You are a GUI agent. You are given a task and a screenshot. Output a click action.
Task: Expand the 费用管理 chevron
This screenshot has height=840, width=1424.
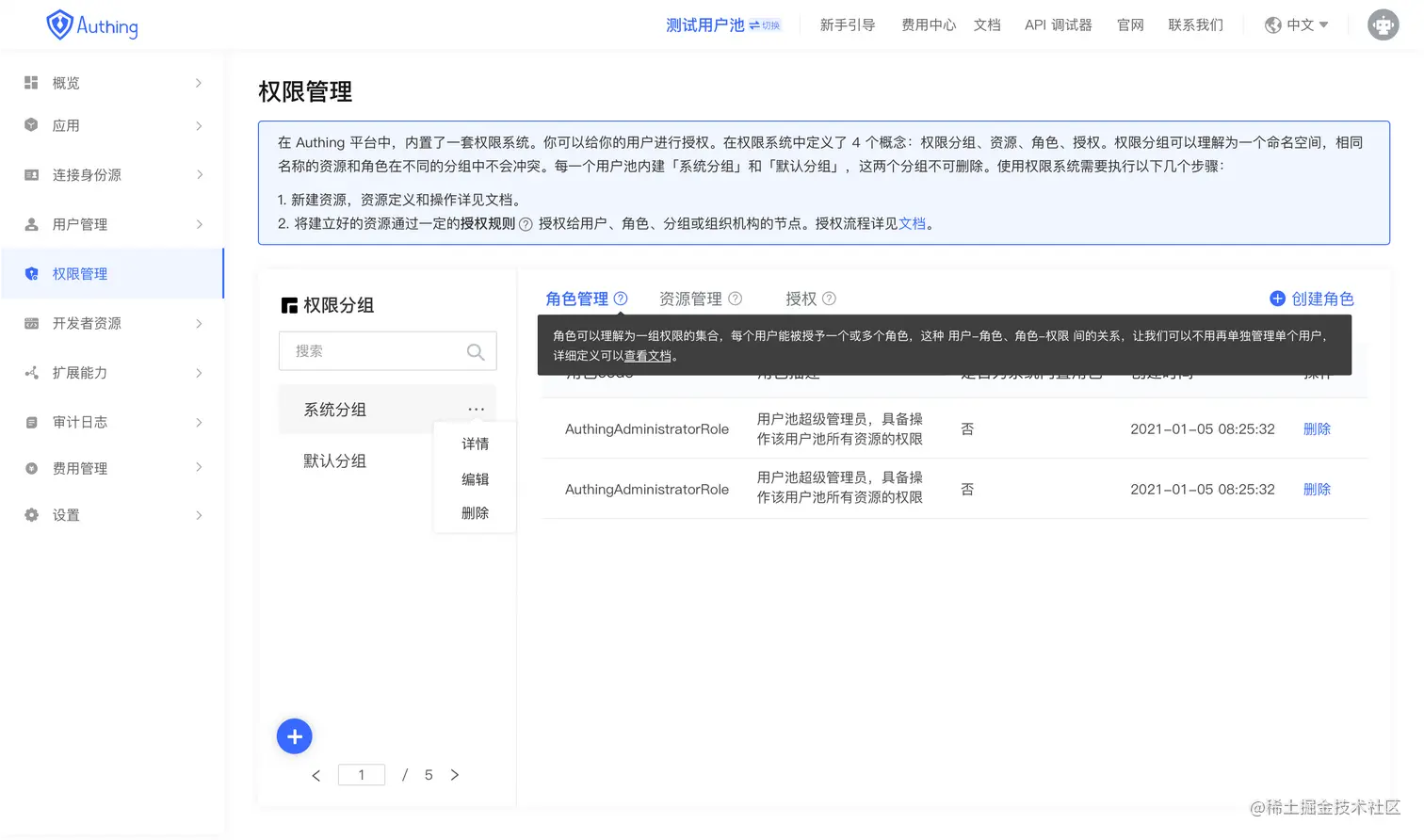(x=199, y=468)
